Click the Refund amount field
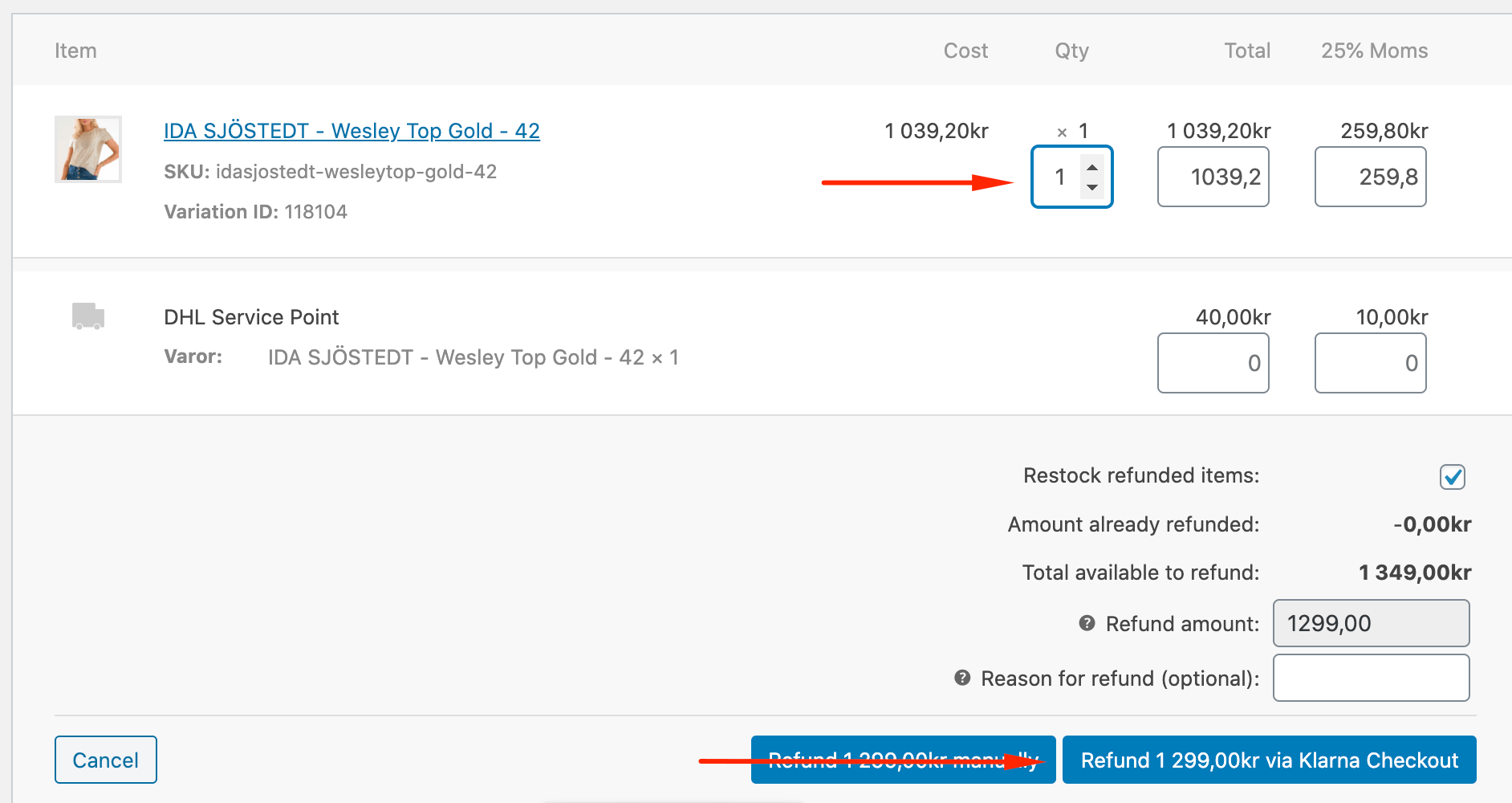The width and height of the screenshot is (1512, 803). 1371,623
